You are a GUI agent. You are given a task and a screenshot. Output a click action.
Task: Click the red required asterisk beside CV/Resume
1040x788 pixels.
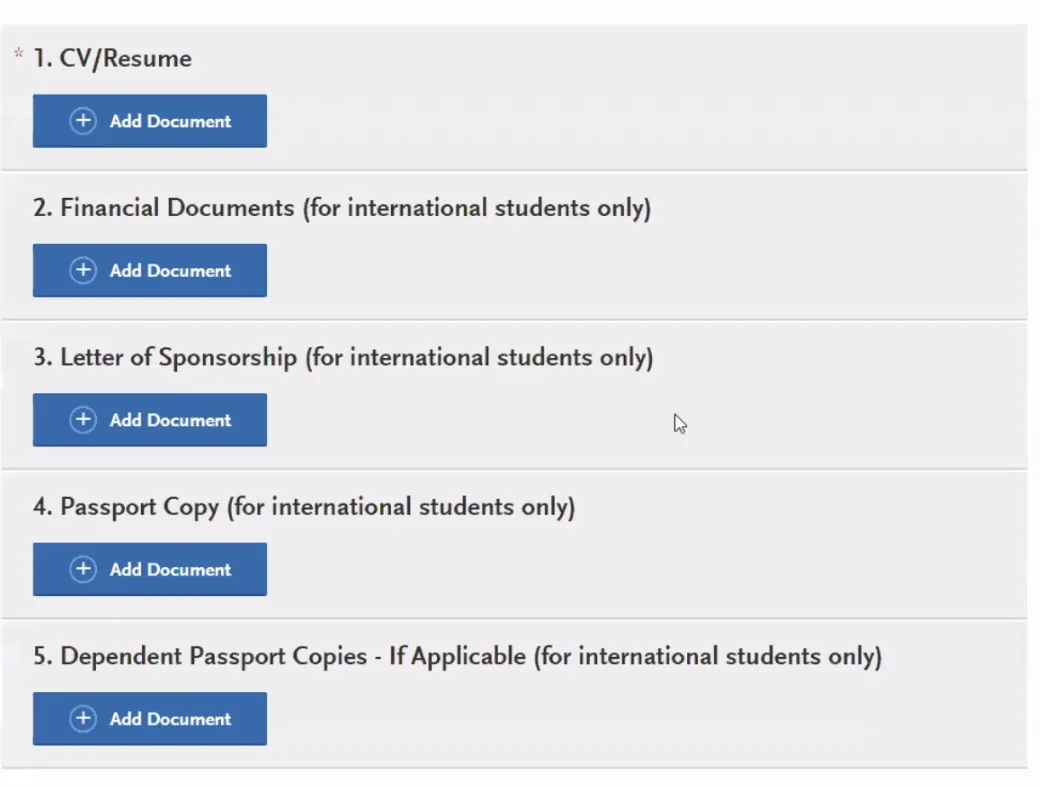coord(18,54)
